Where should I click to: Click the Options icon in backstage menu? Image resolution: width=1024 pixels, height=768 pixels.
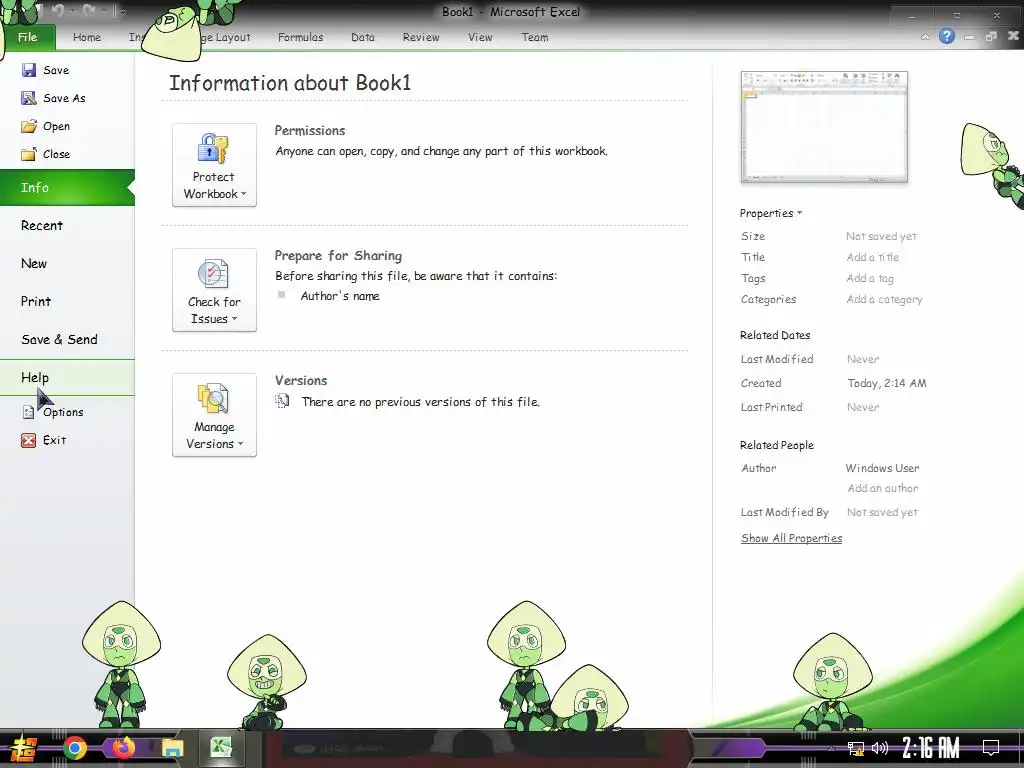28,412
